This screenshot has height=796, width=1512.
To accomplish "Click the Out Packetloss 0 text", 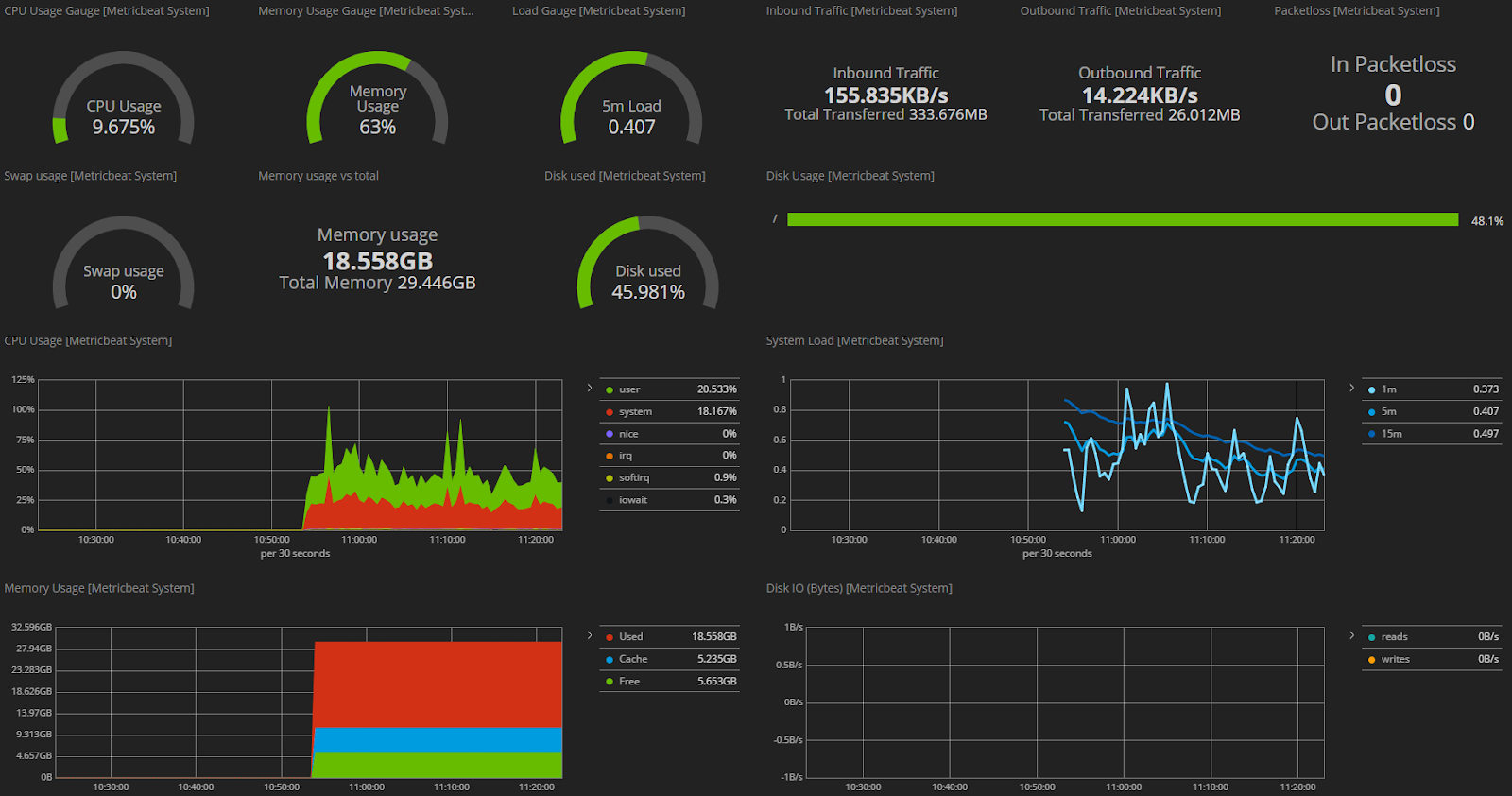I will (x=1393, y=122).
